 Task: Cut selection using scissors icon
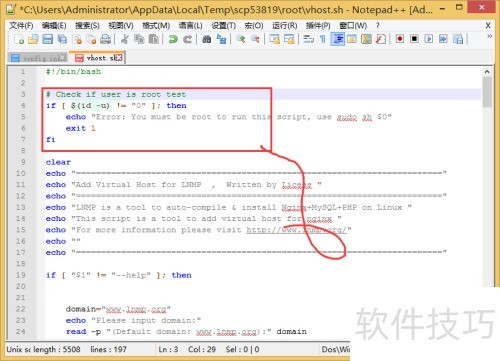point(125,39)
